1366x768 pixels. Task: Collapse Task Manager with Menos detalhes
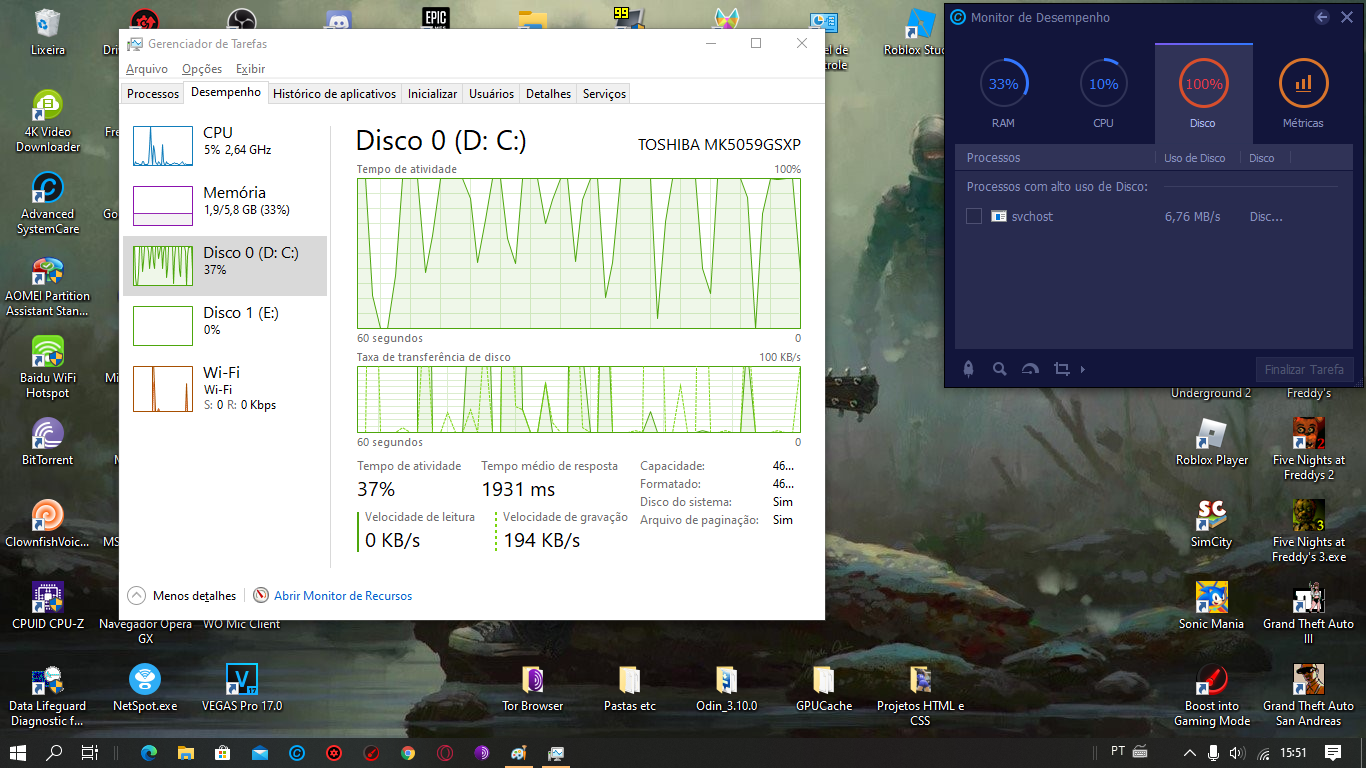182,595
